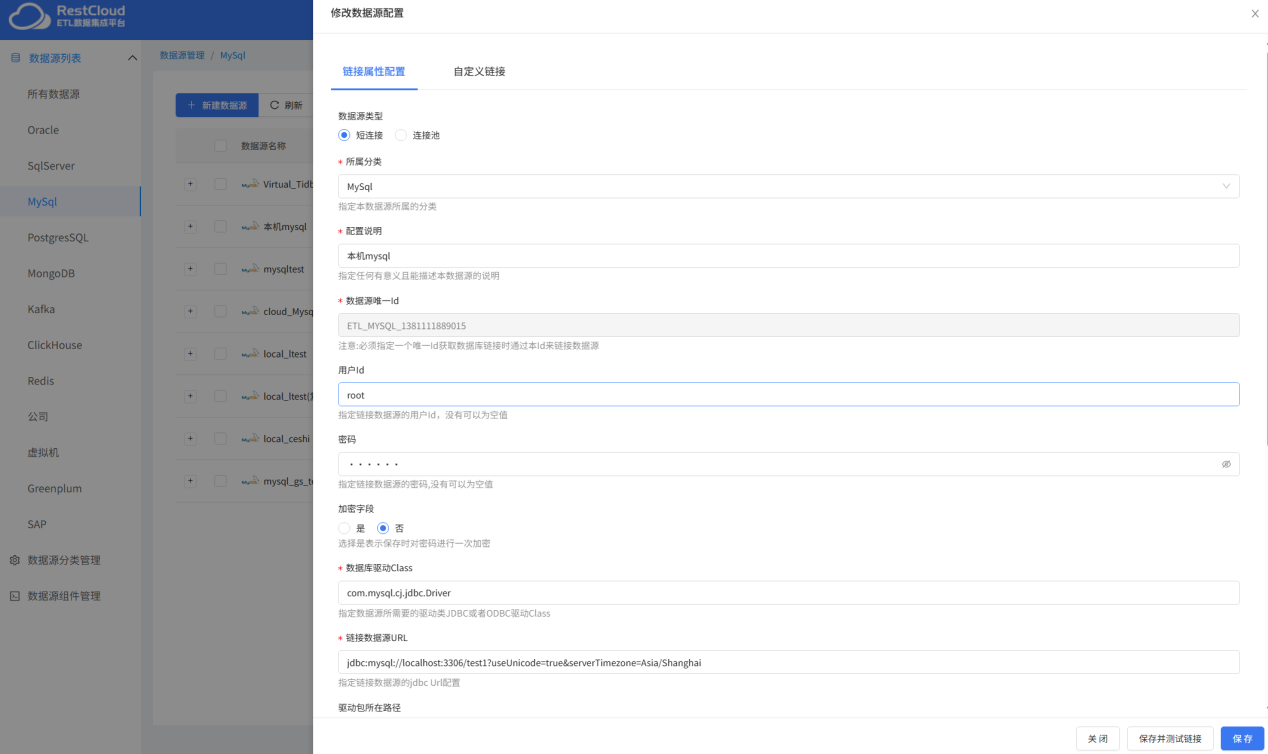
Task: Click MySQL icon of cloud_Mysql row
Action: (250, 312)
